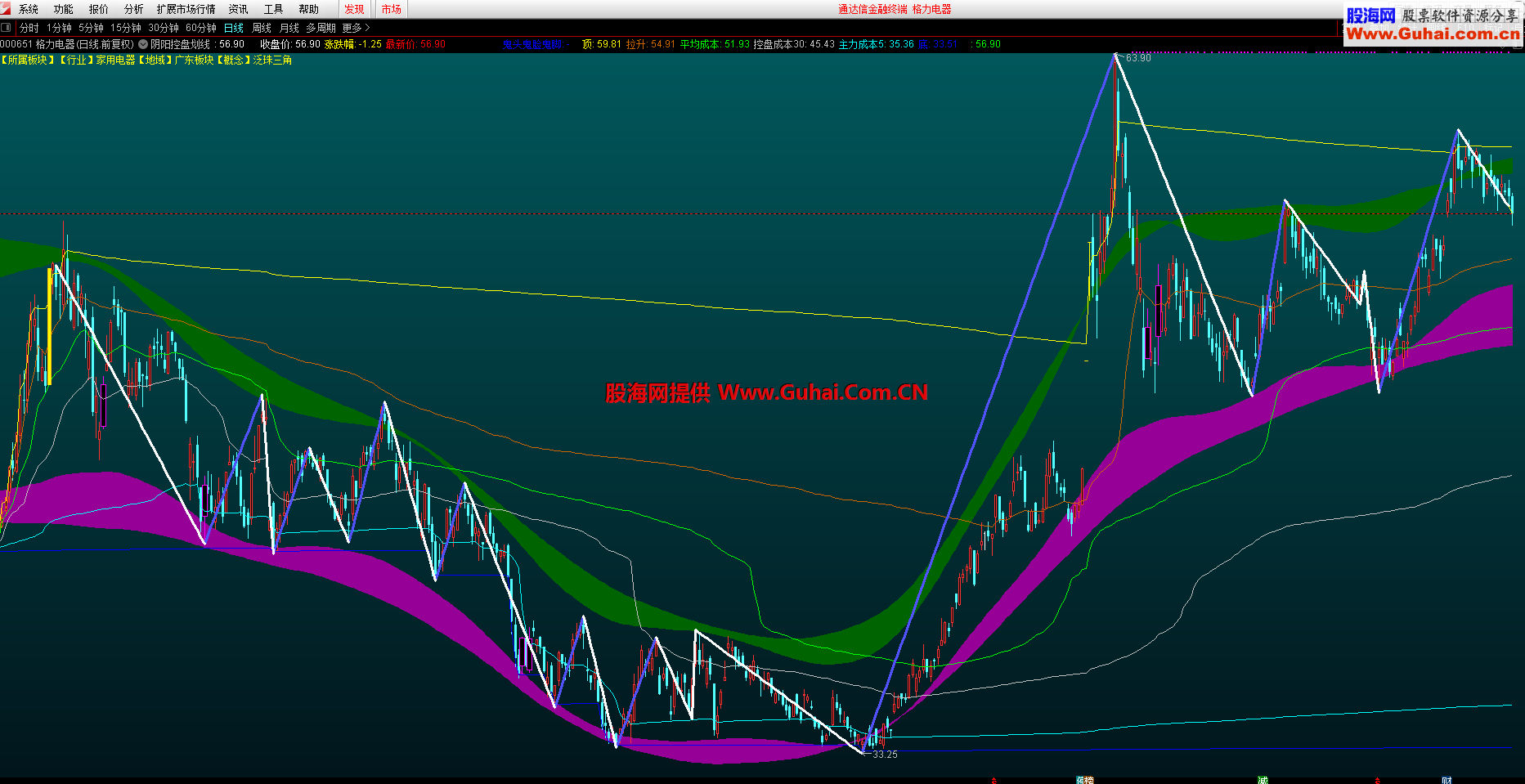Open the 功能 menu
The height and width of the screenshot is (784, 1525).
coord(64,9)
